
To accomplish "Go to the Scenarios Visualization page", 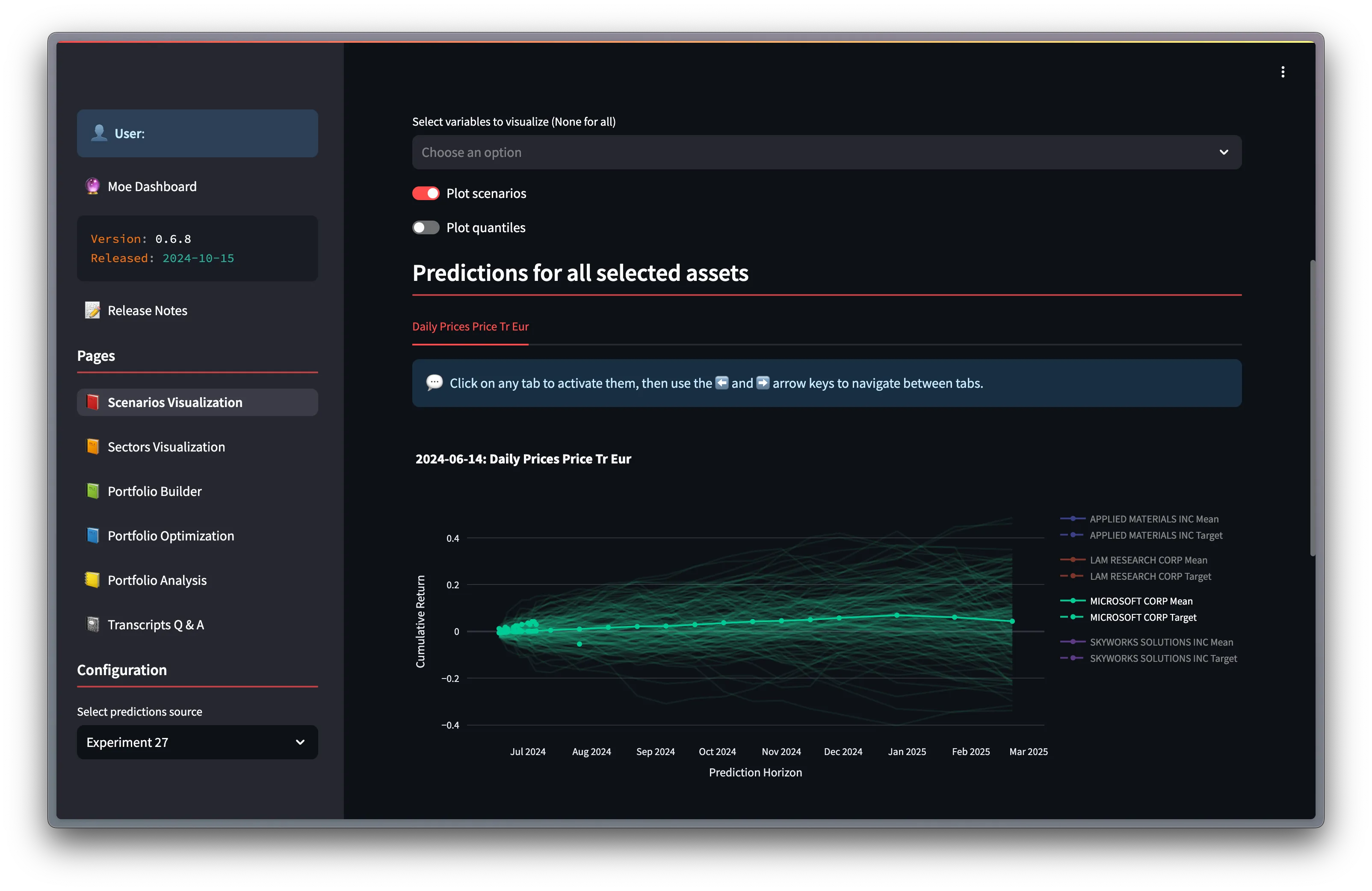I will (197, 402).
